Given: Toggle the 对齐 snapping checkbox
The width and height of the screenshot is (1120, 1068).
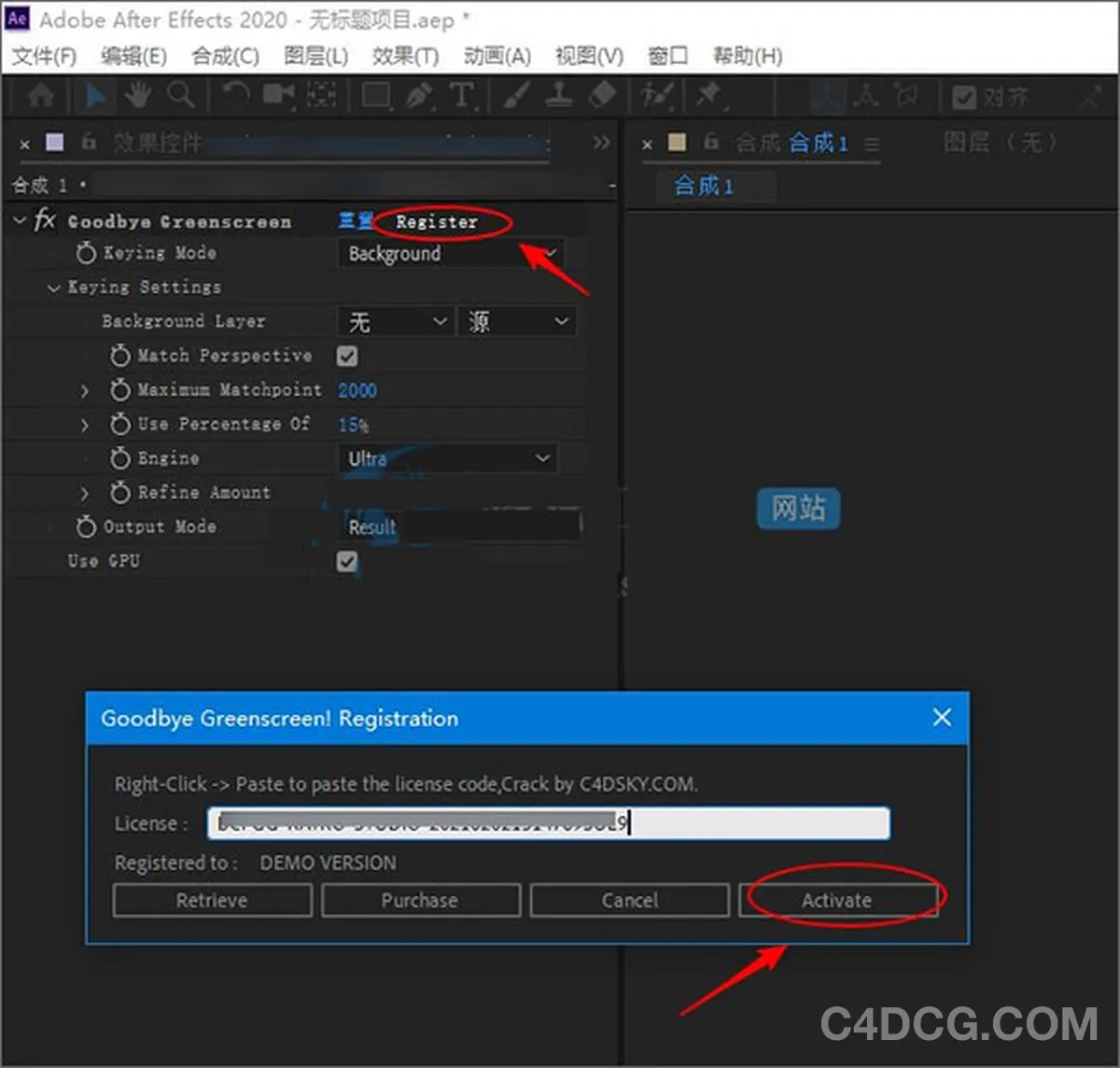Looking at the screenshot, I should pyautogui.click(x=964, y=97).
